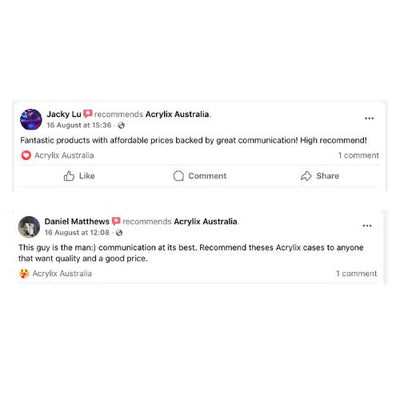Viewport: 400px width, 400px height.
Task: Click the 16 August at 12:08 timestamp
Action: (x=77, y=233)
